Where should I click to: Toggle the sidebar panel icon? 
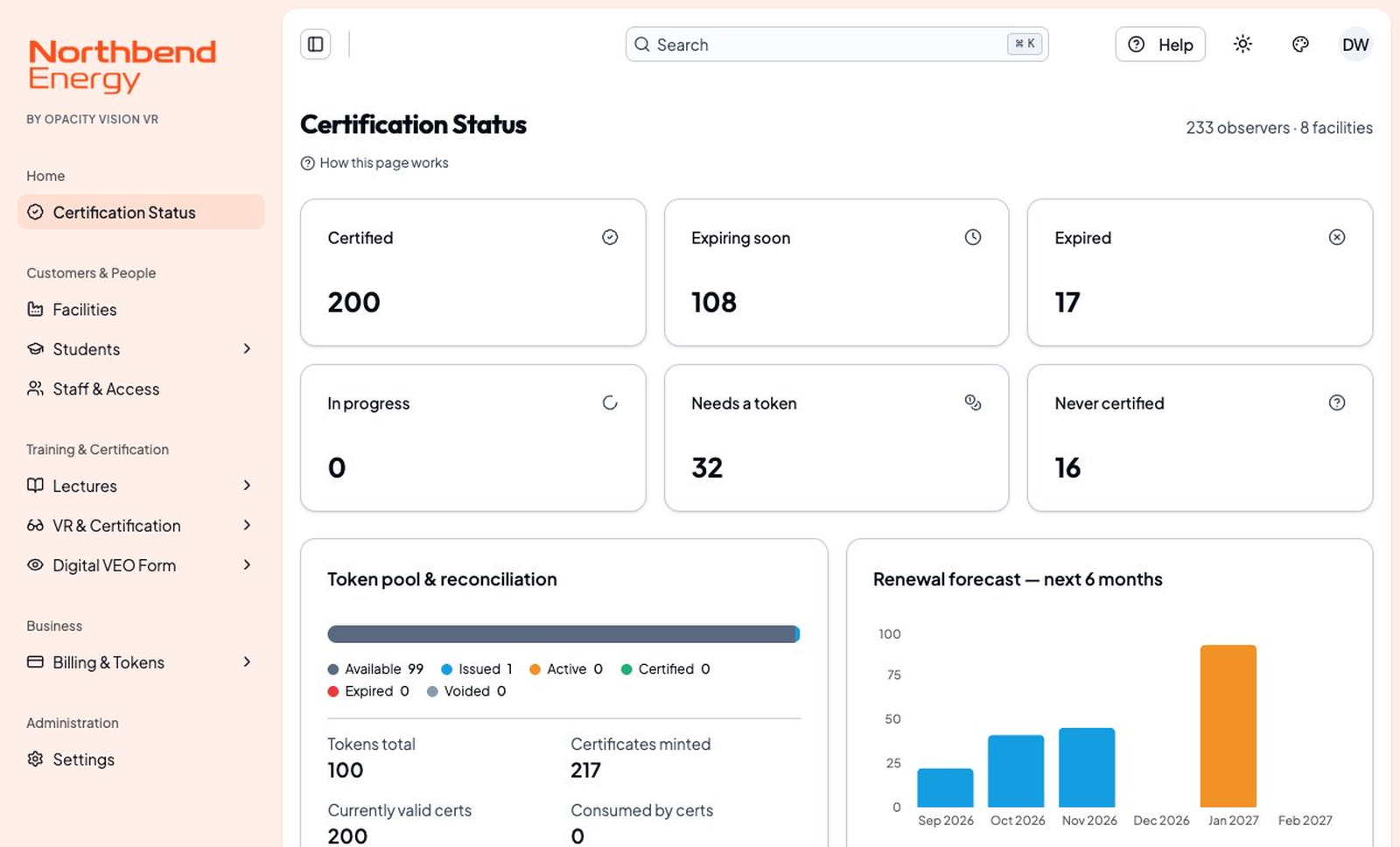(316, 44)
